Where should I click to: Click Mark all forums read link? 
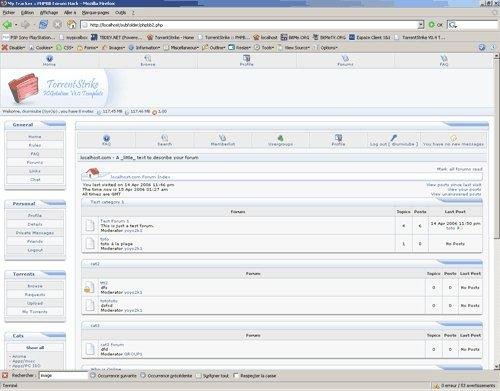click(459, 169)
